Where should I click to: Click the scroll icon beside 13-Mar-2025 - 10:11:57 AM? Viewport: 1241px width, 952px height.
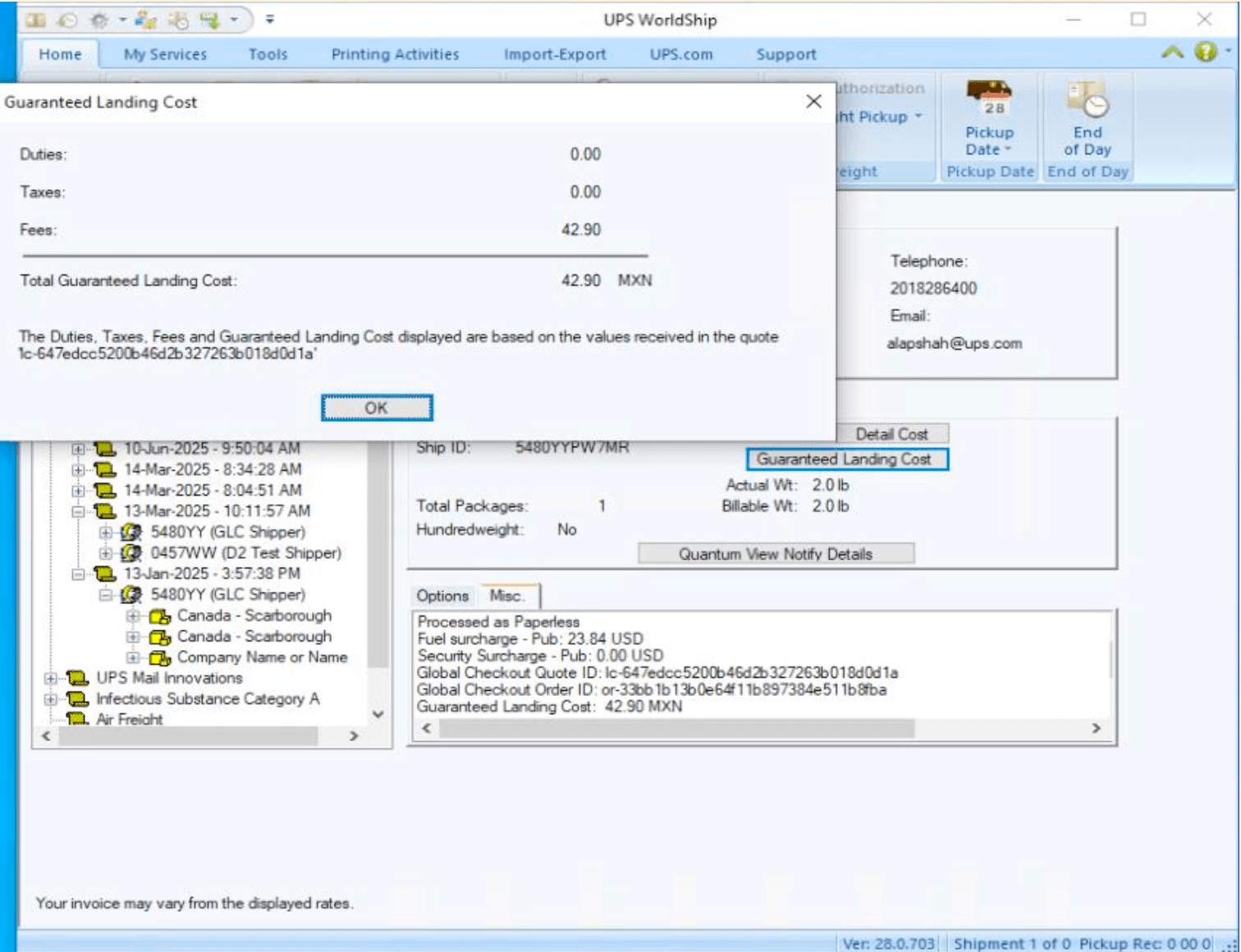pyautogui.click(x=104, y=510)
